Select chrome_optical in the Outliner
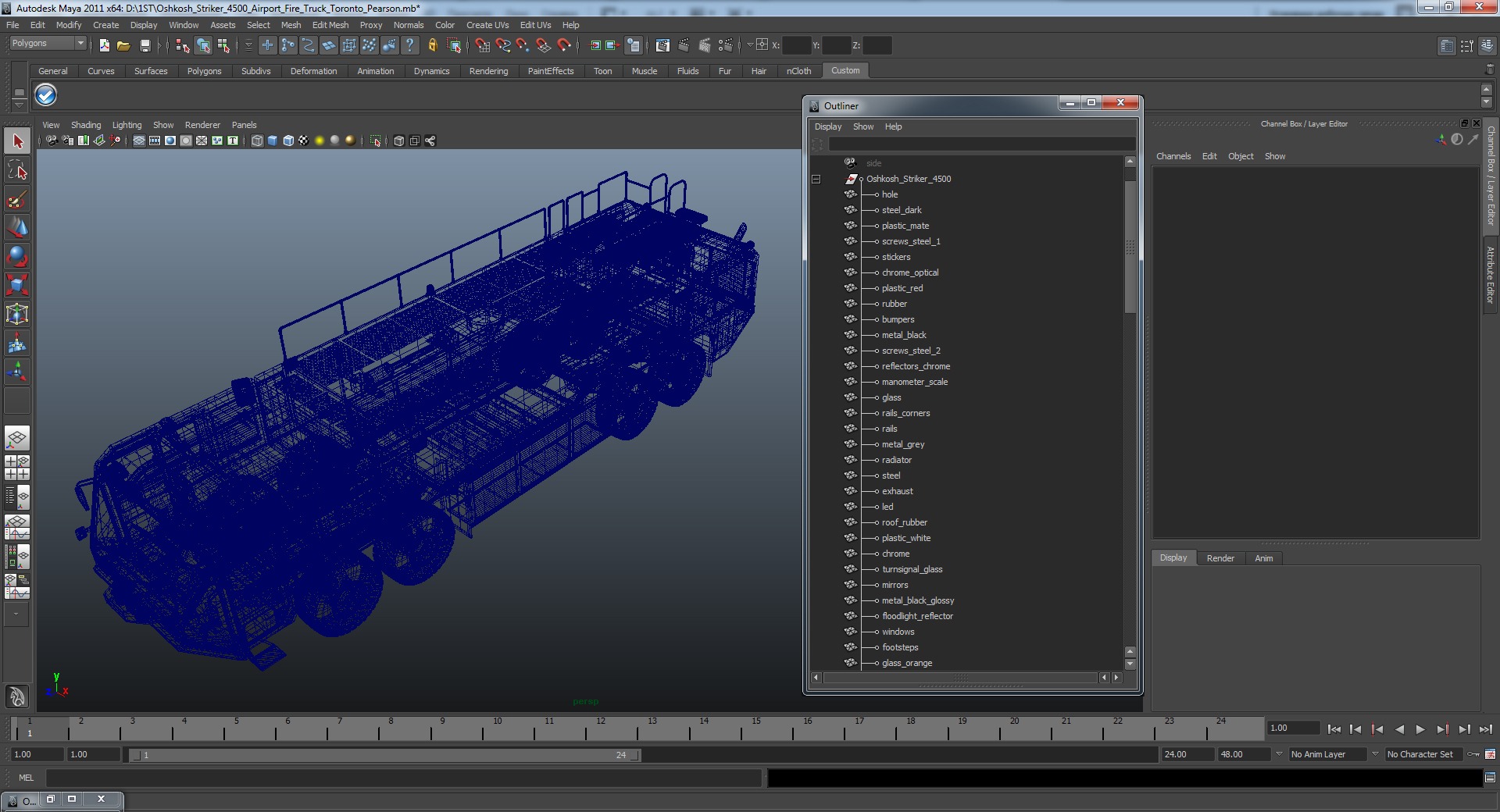Image resolution: width=1500 pixels, height=812 pixels. coord(910,272)
